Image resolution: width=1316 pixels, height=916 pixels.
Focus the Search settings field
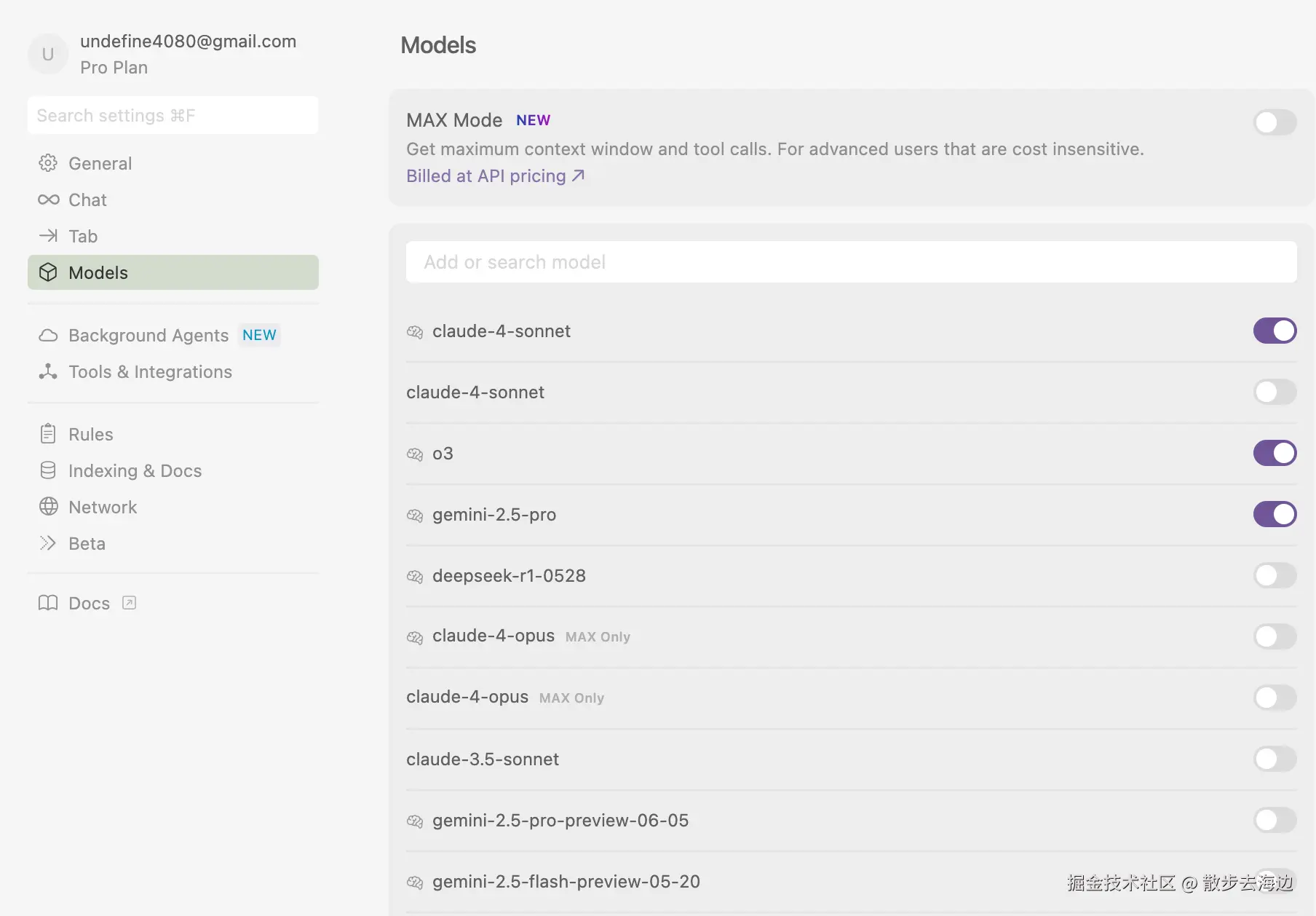point(173,115)
